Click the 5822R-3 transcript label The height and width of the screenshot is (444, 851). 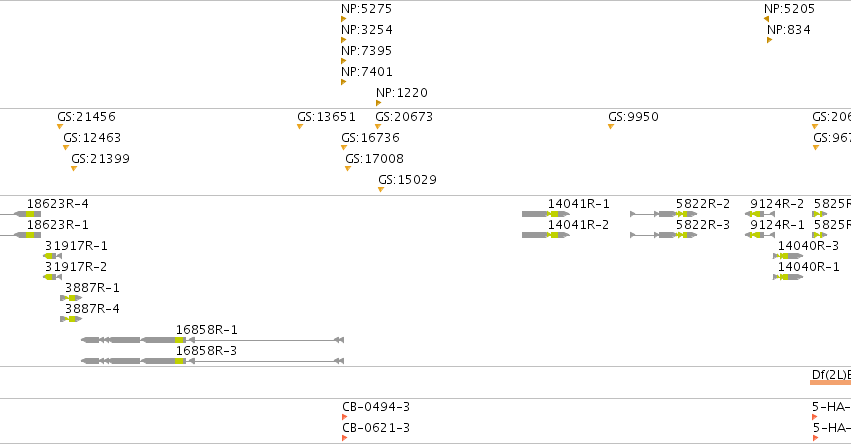click(703, 225)
